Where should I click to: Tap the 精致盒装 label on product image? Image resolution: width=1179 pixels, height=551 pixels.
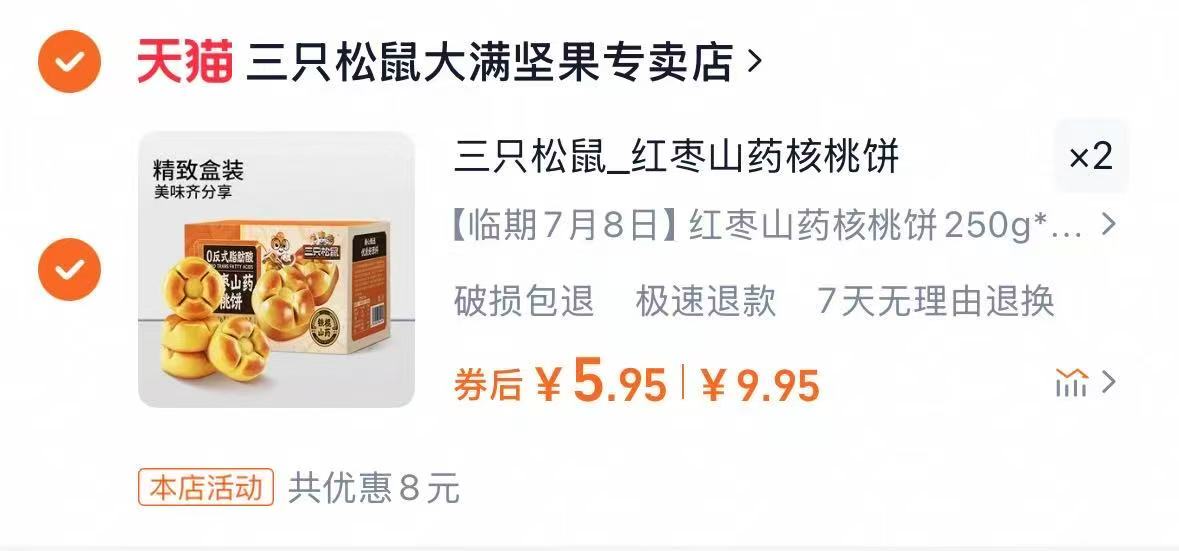point(199,169)
